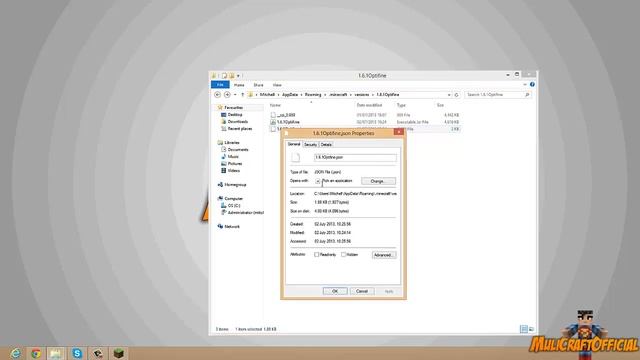Refresh the Explorer address bar
Screen dimensions: 640x360
tap(457, 95)
